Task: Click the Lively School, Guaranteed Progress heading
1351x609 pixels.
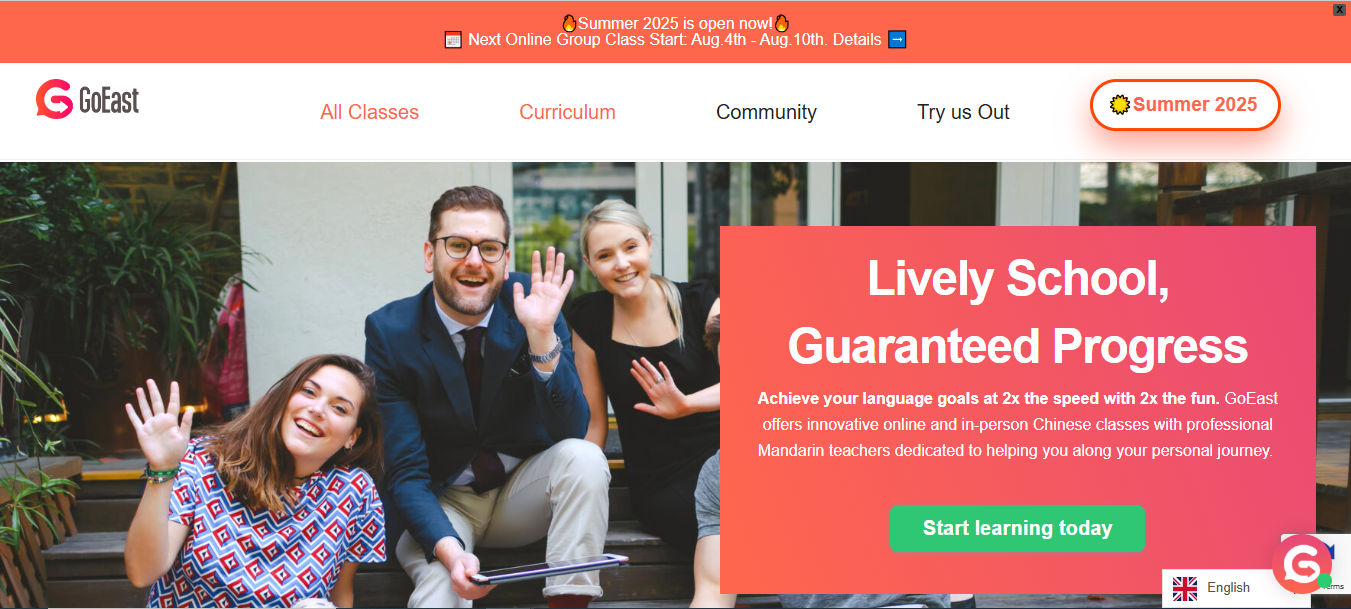Action: 1018,312
